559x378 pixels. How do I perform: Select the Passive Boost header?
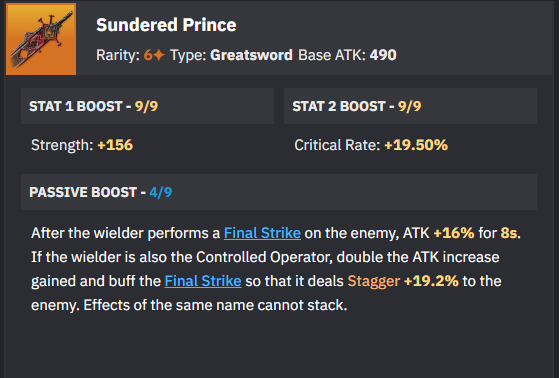point(279,192)
